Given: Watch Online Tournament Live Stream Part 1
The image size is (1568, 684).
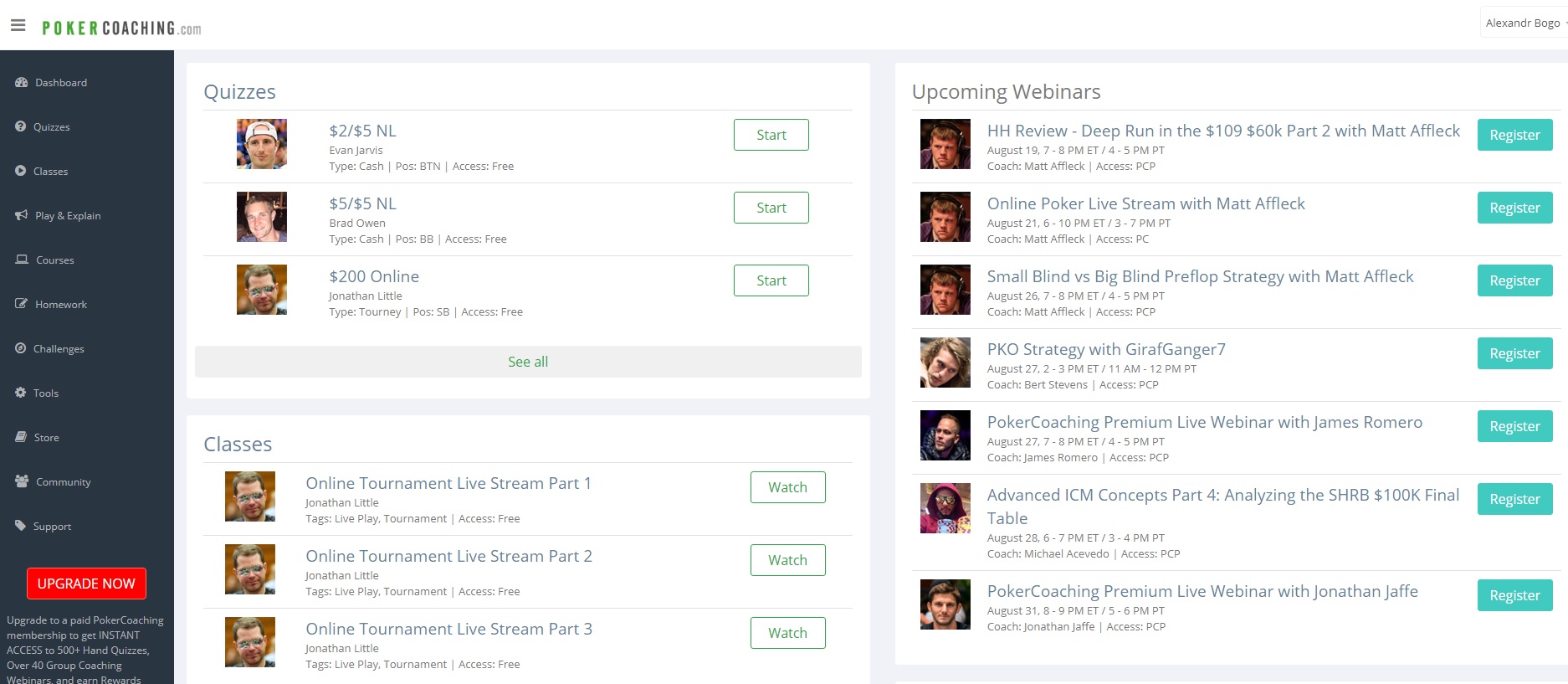Looking at the screenshot, I should click(788, 487).
